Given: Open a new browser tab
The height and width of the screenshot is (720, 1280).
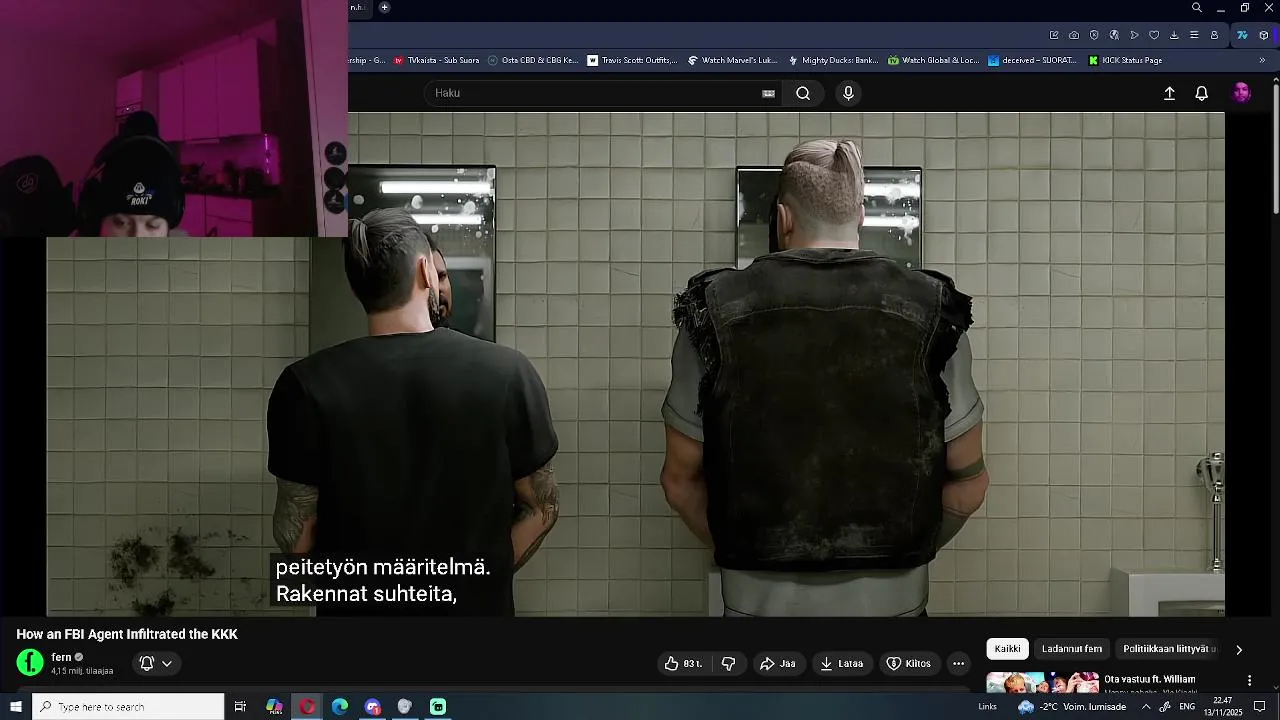Looking at the screenshot, I should 384,7.
